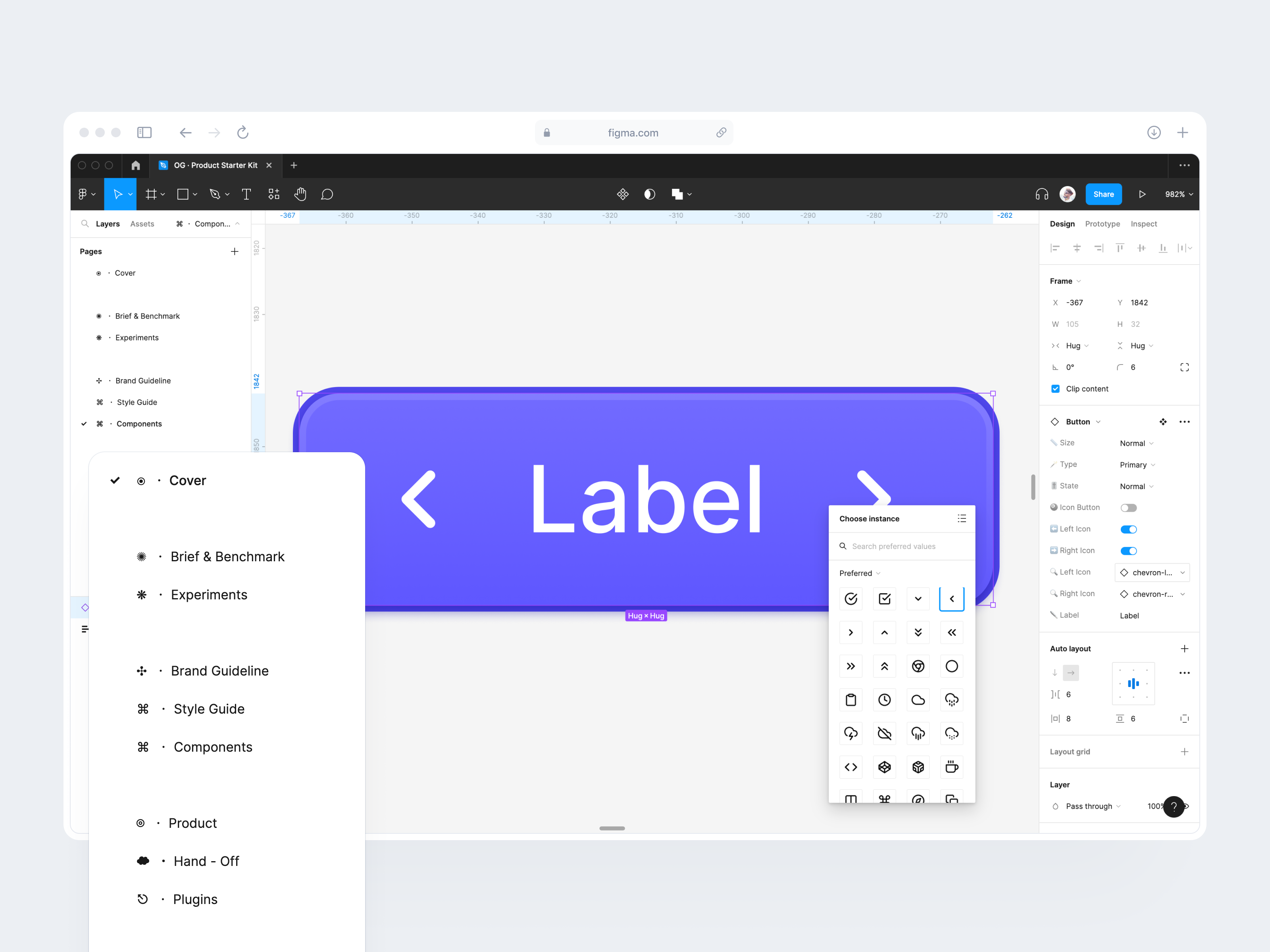Click the Search preferred values field
Image resolution: width=1270 pixels, height=952 pixels.
(893, 546)
